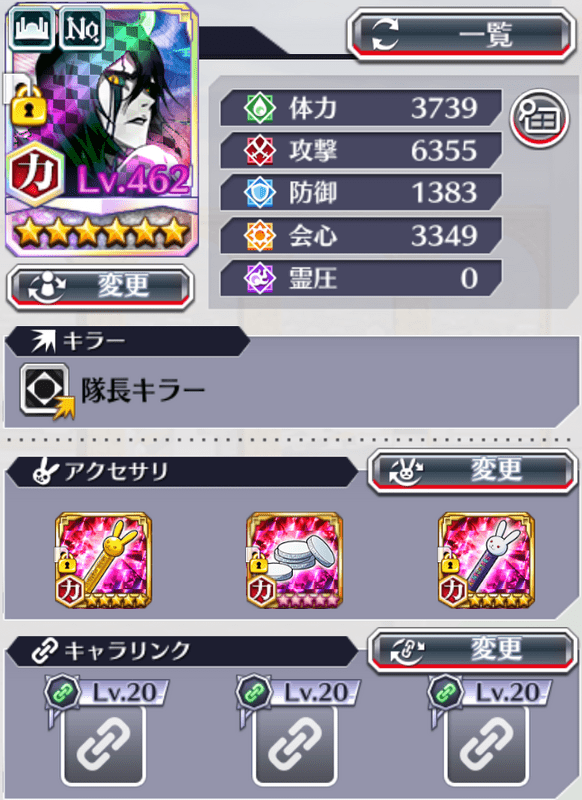The image size is (582, 800).
Task: Open the 一覧 list button
Action: coord(462,34)
